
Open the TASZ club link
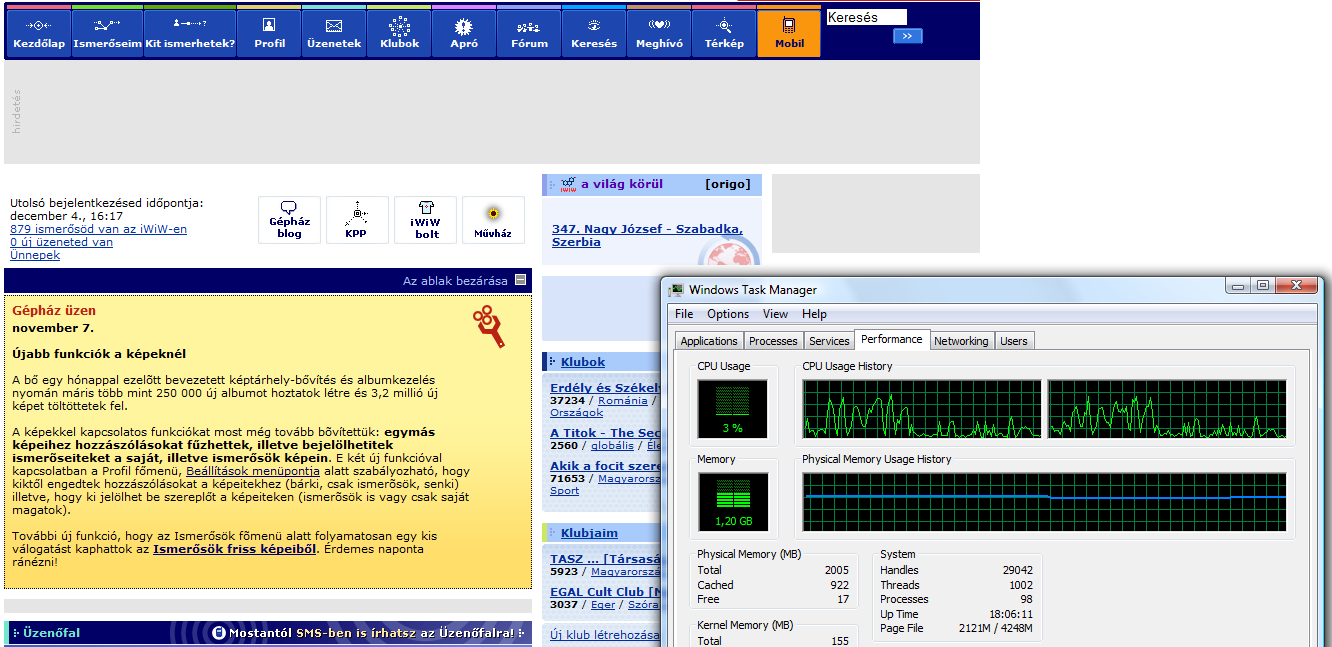click(x=606, y=559)
